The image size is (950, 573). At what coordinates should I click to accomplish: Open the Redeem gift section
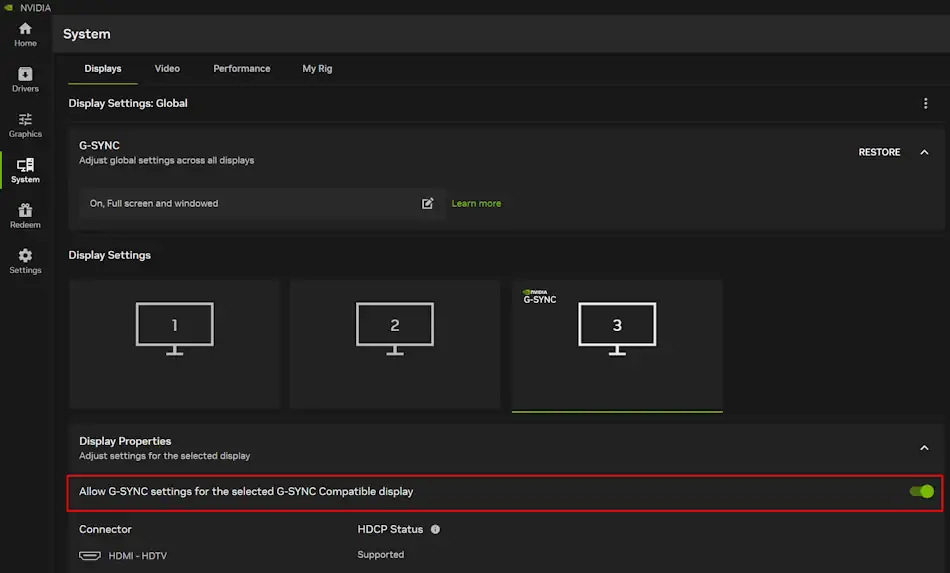coord(25,215)
